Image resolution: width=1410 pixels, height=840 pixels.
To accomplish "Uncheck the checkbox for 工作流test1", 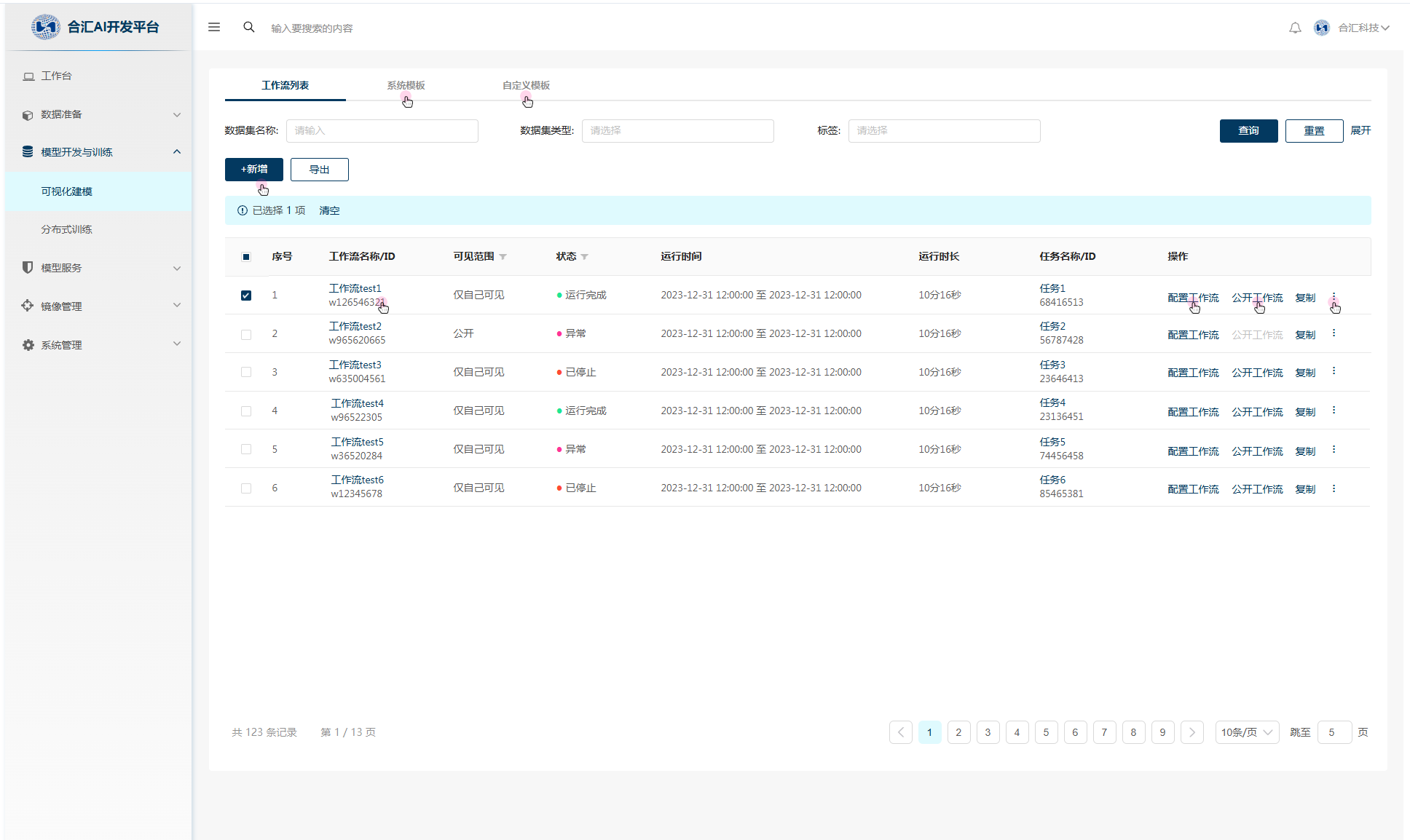I will click(246, 296).
